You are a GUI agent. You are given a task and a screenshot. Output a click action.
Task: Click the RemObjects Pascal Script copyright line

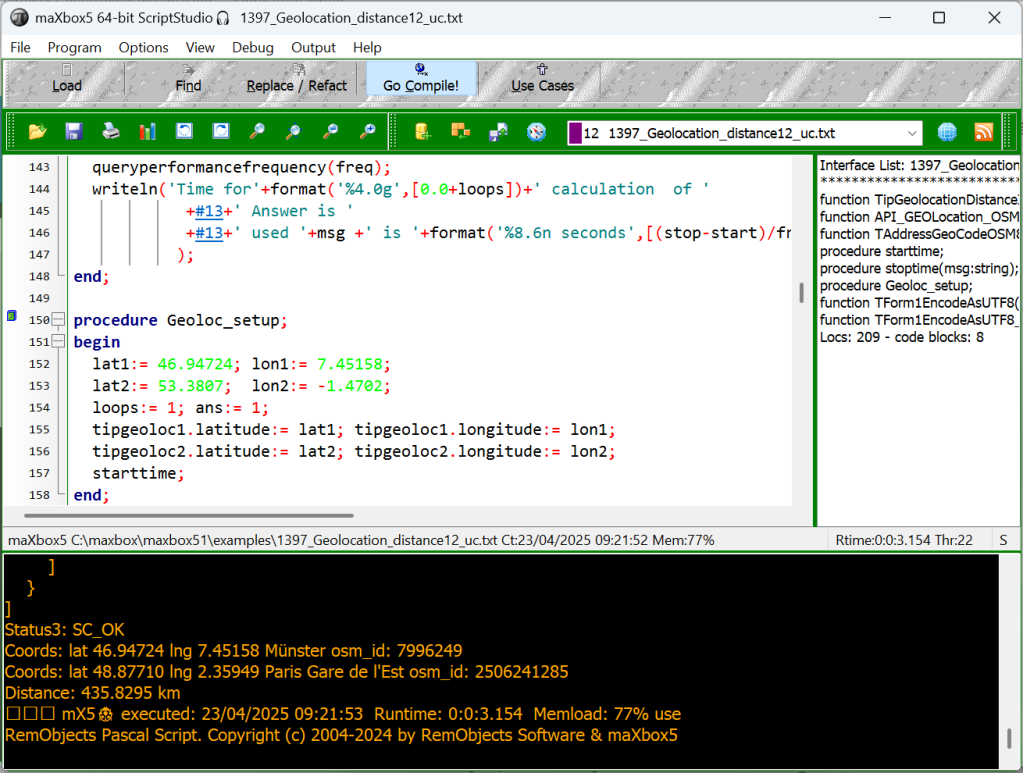[341, 735]
